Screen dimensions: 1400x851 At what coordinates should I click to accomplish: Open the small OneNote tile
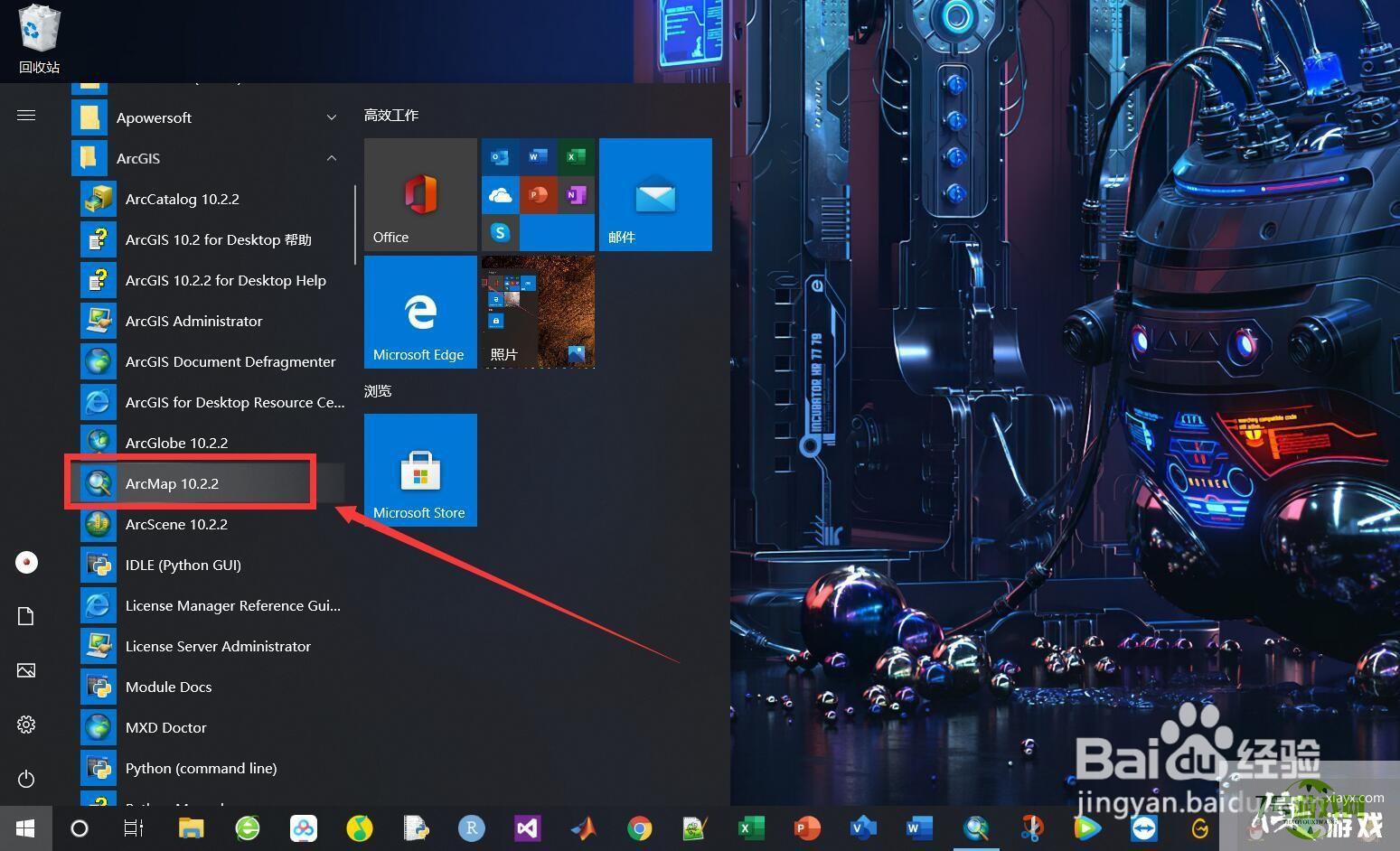pyautogui.click(x=576, y=195)
